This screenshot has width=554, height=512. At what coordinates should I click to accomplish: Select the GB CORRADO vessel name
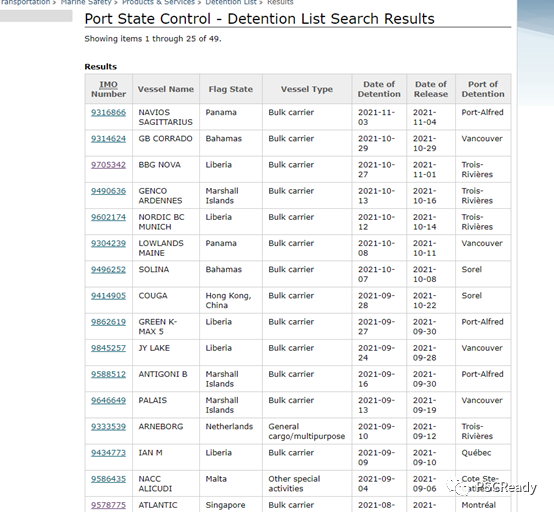[x=165, y=139]
